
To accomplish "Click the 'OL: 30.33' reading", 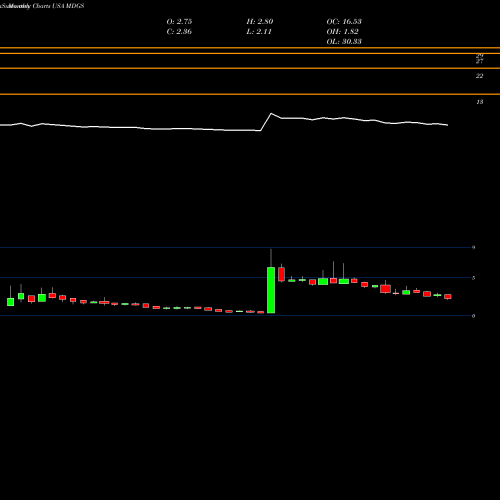I will coord(344,41).
